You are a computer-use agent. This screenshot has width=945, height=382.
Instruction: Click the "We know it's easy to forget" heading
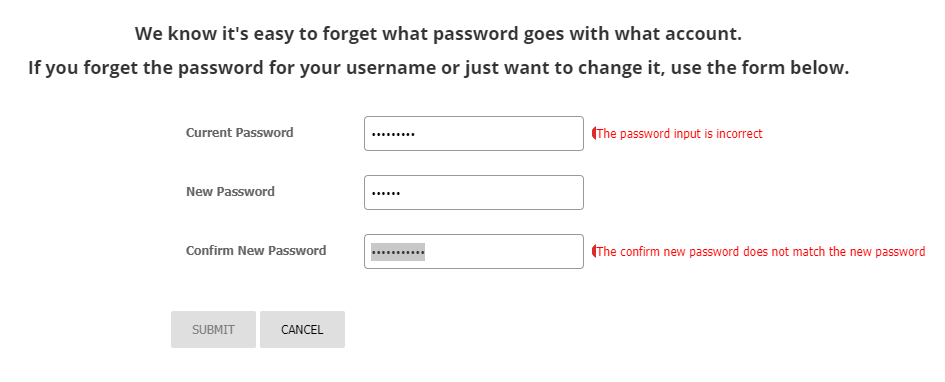click(x=438, y=33)
